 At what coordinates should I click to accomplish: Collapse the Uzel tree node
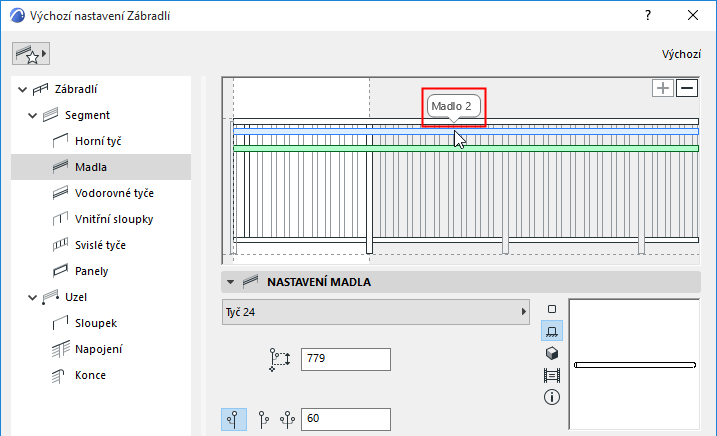(x=32, y=298)
